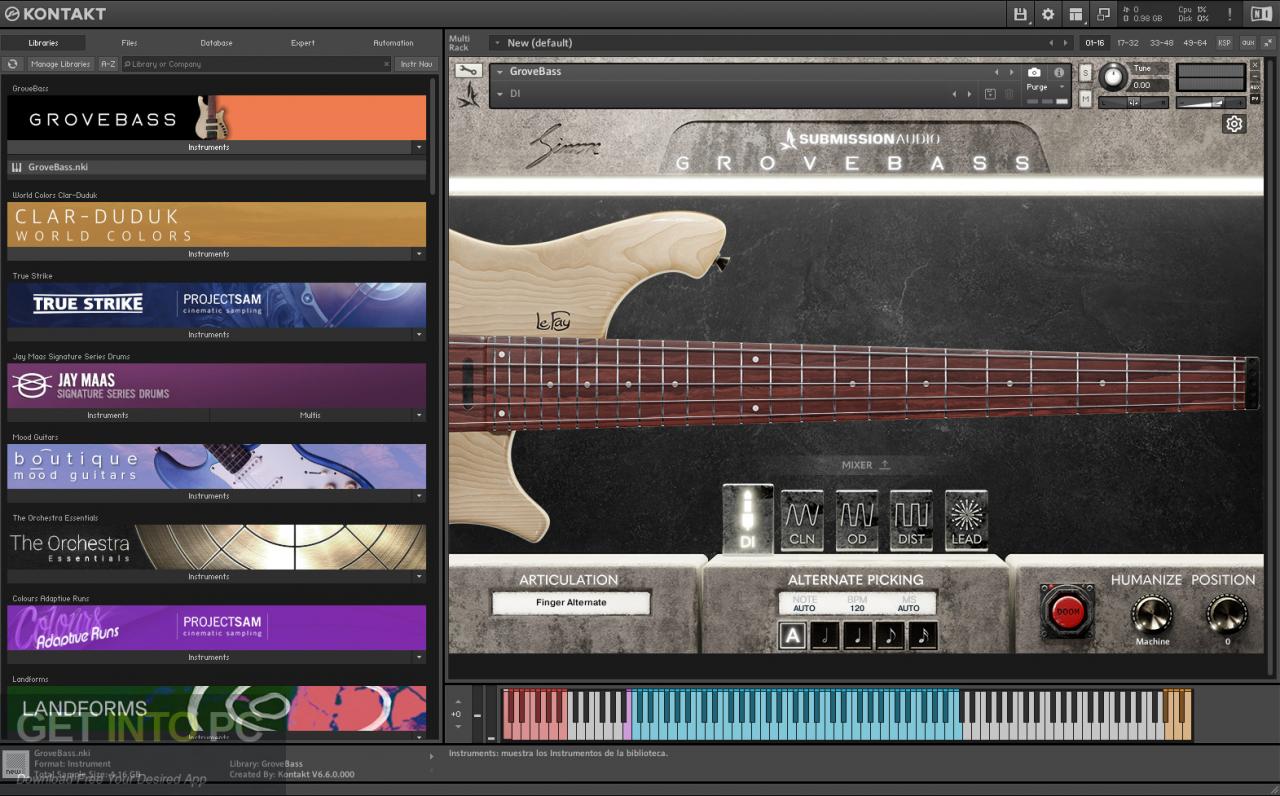Open the save/load files menu icon
Image resolution: width=1280 pixels, height=796 pixels.
pos(1020,14)
